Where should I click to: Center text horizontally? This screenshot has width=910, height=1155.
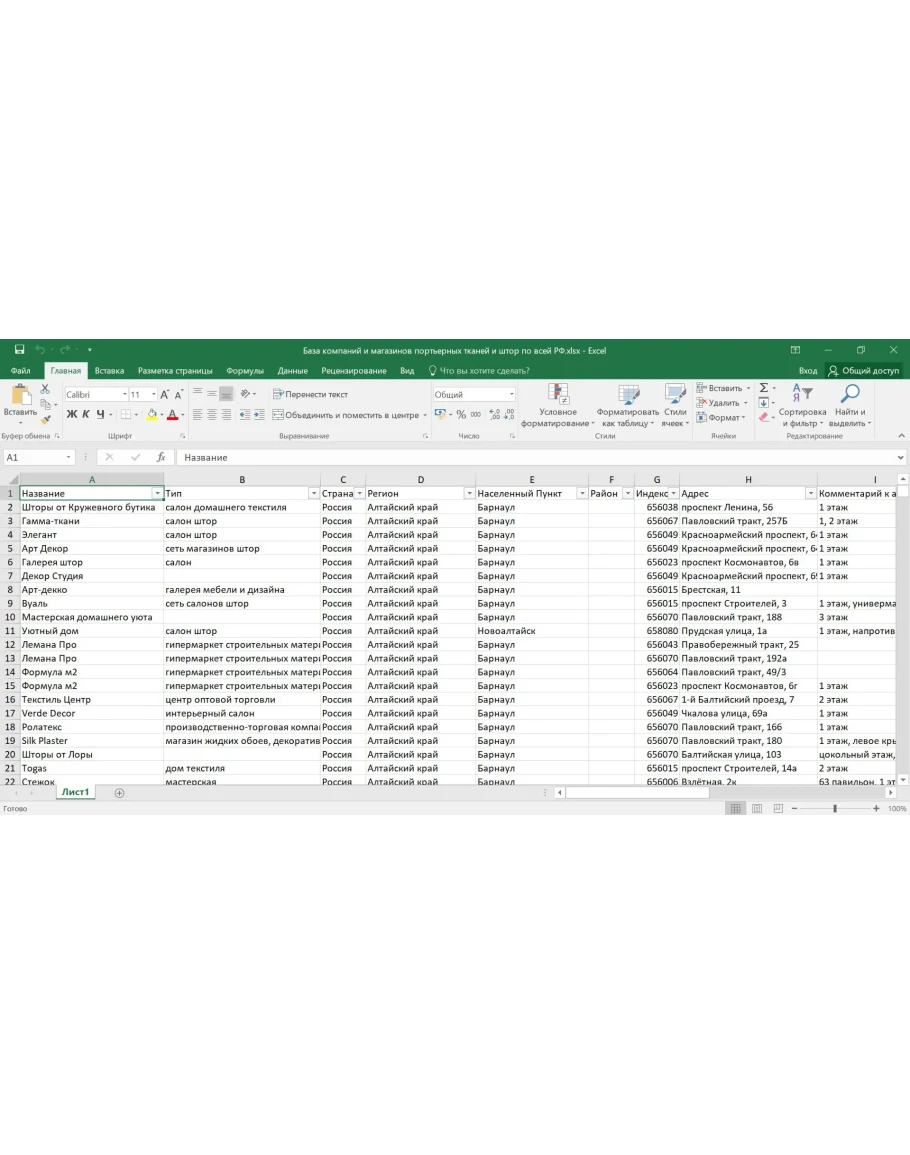211,415
